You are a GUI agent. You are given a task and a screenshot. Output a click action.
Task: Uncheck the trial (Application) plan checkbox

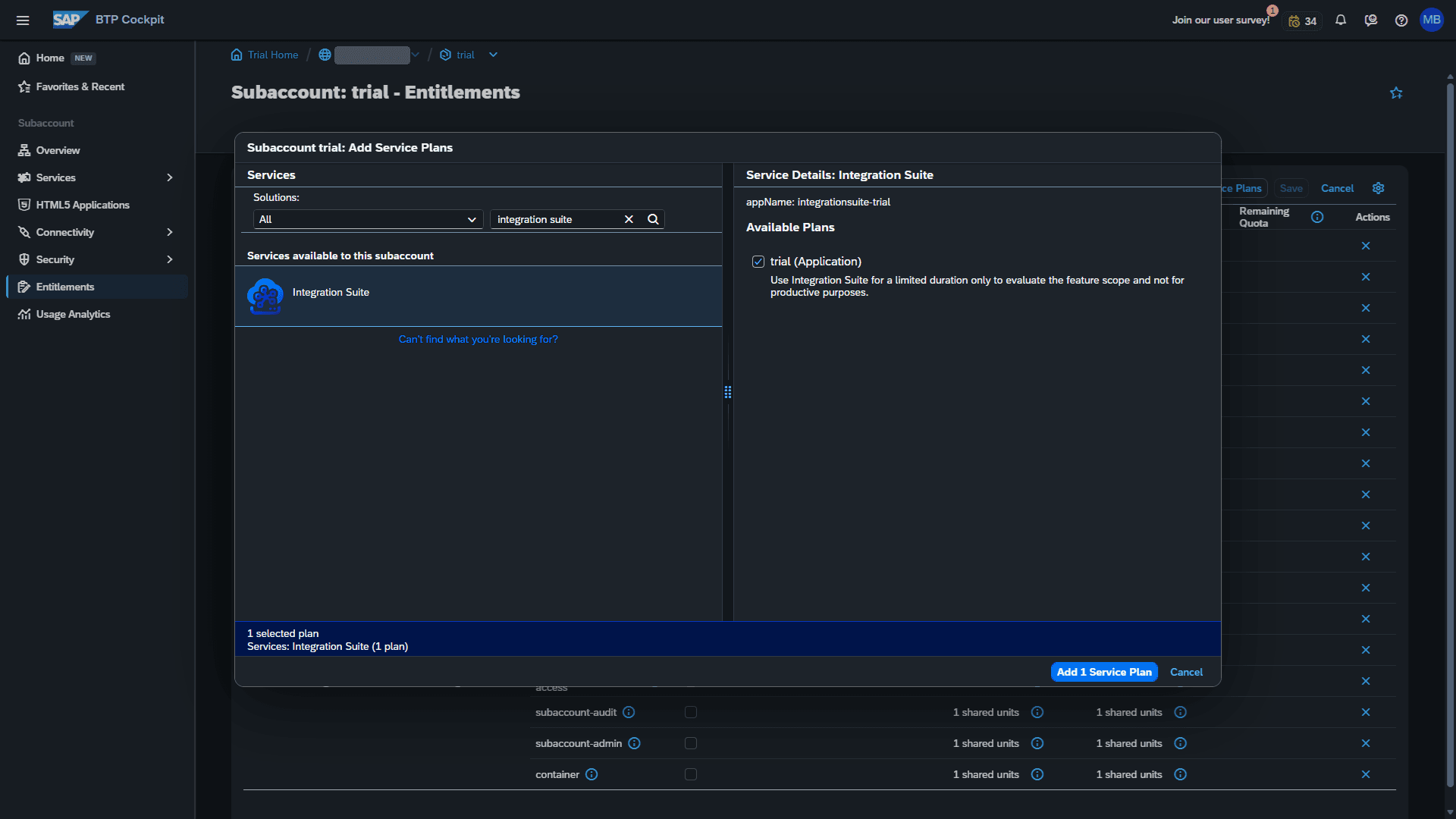point(758,262)
